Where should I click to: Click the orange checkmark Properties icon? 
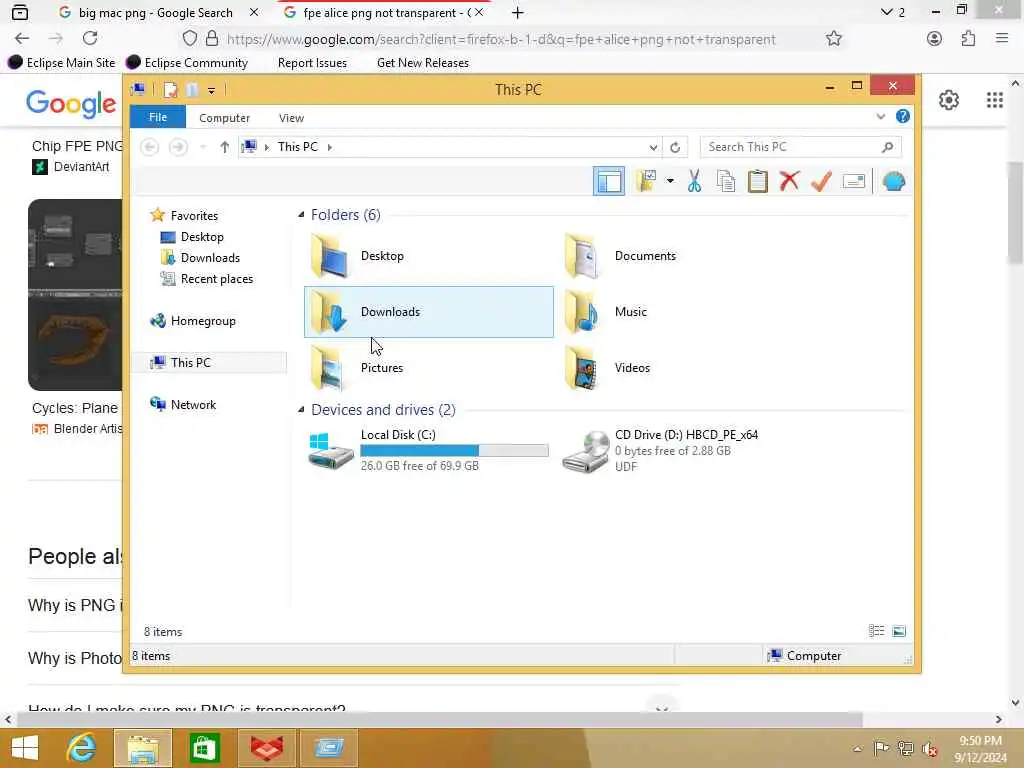[x=821, y=181]
